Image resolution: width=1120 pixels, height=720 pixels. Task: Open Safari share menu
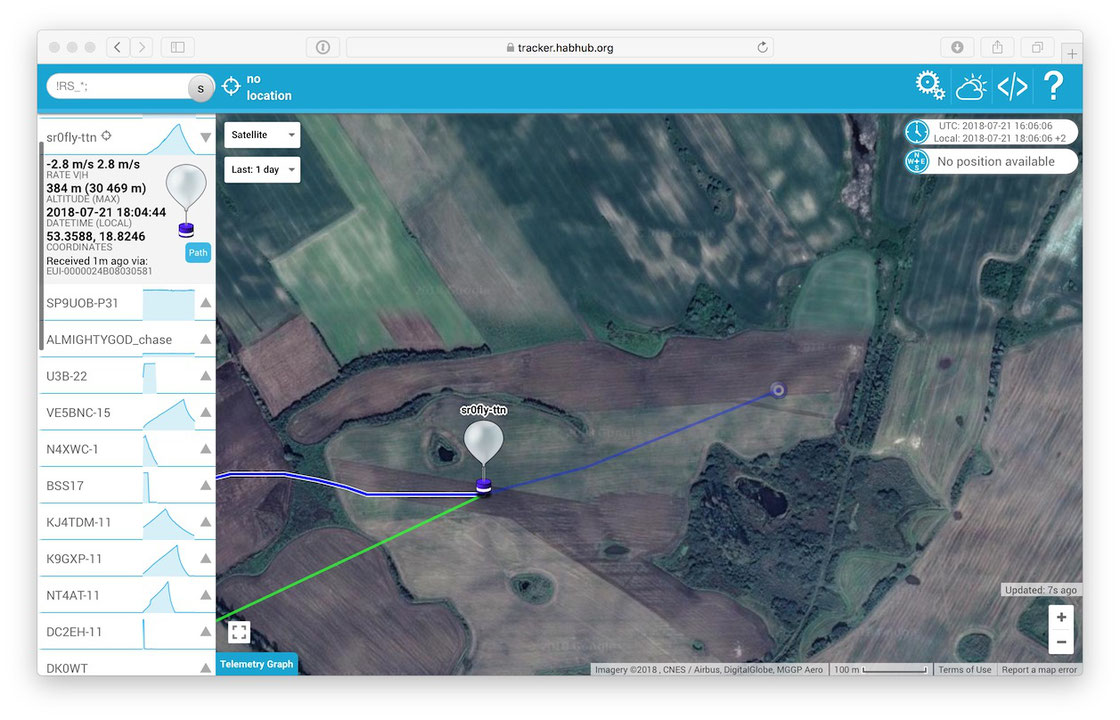[x=997, y=47]
